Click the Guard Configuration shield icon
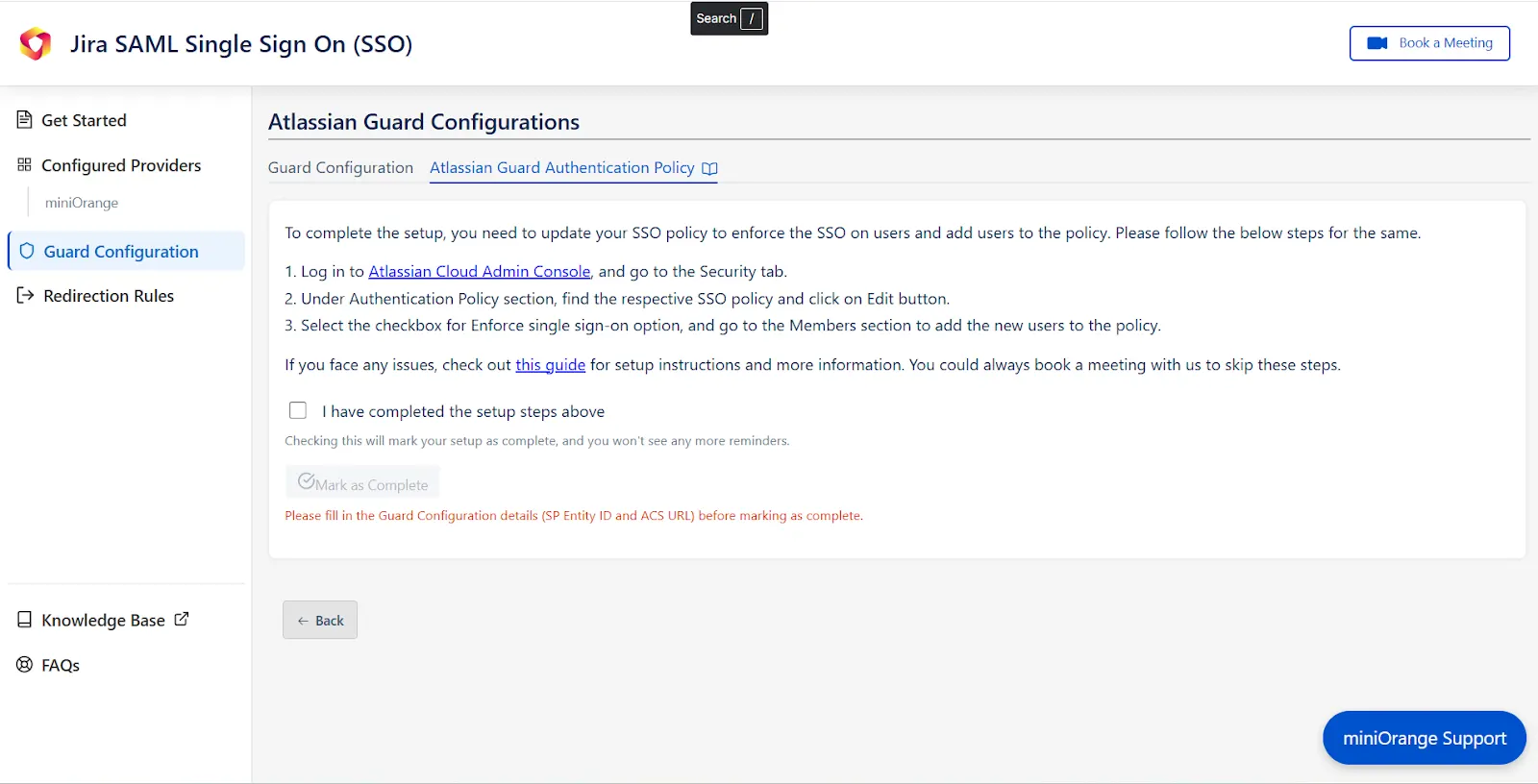This screenshot has width=1538, height=784. 27,251
